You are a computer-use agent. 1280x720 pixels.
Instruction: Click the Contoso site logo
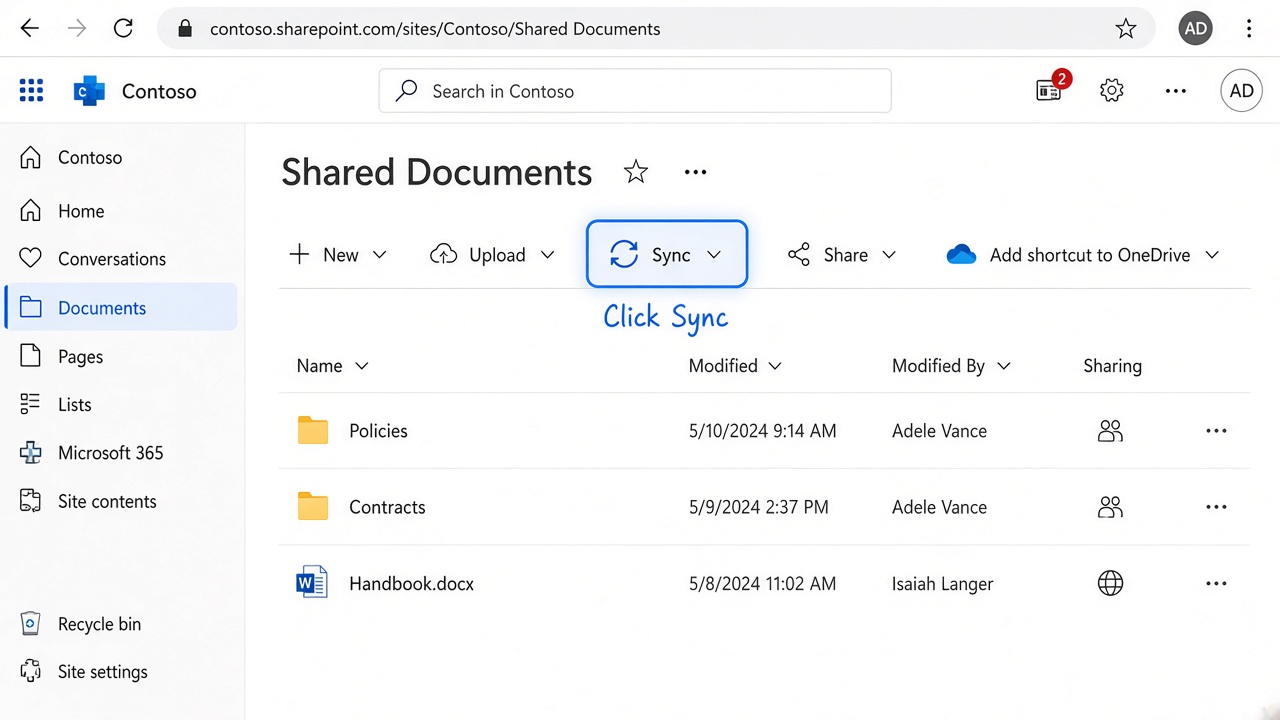pyautogui.click(x=89, y=91)
